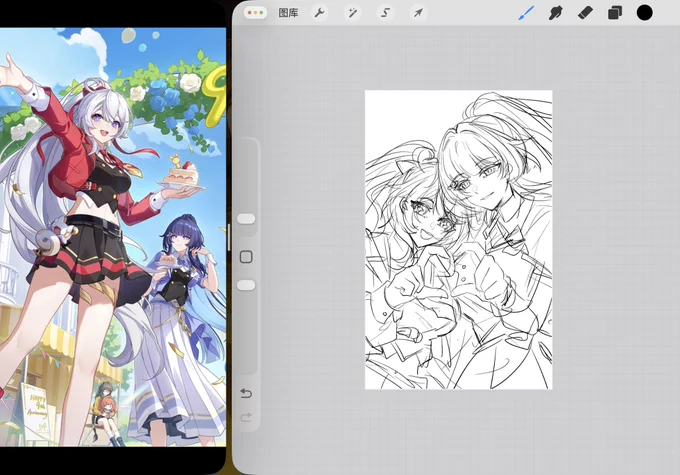
Task: Open the Layers panel
Action: pyautogui.click(x=615, y=13)
